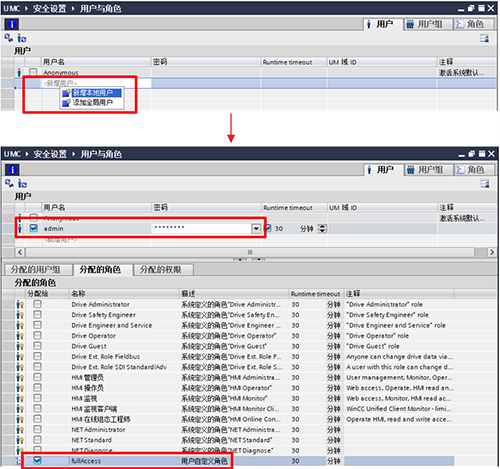Uncheck the fullAccess role checkbox
Image resolution: width=500 pixels, height=469 pixels.
pyautogui.click(x=37, y=461)
